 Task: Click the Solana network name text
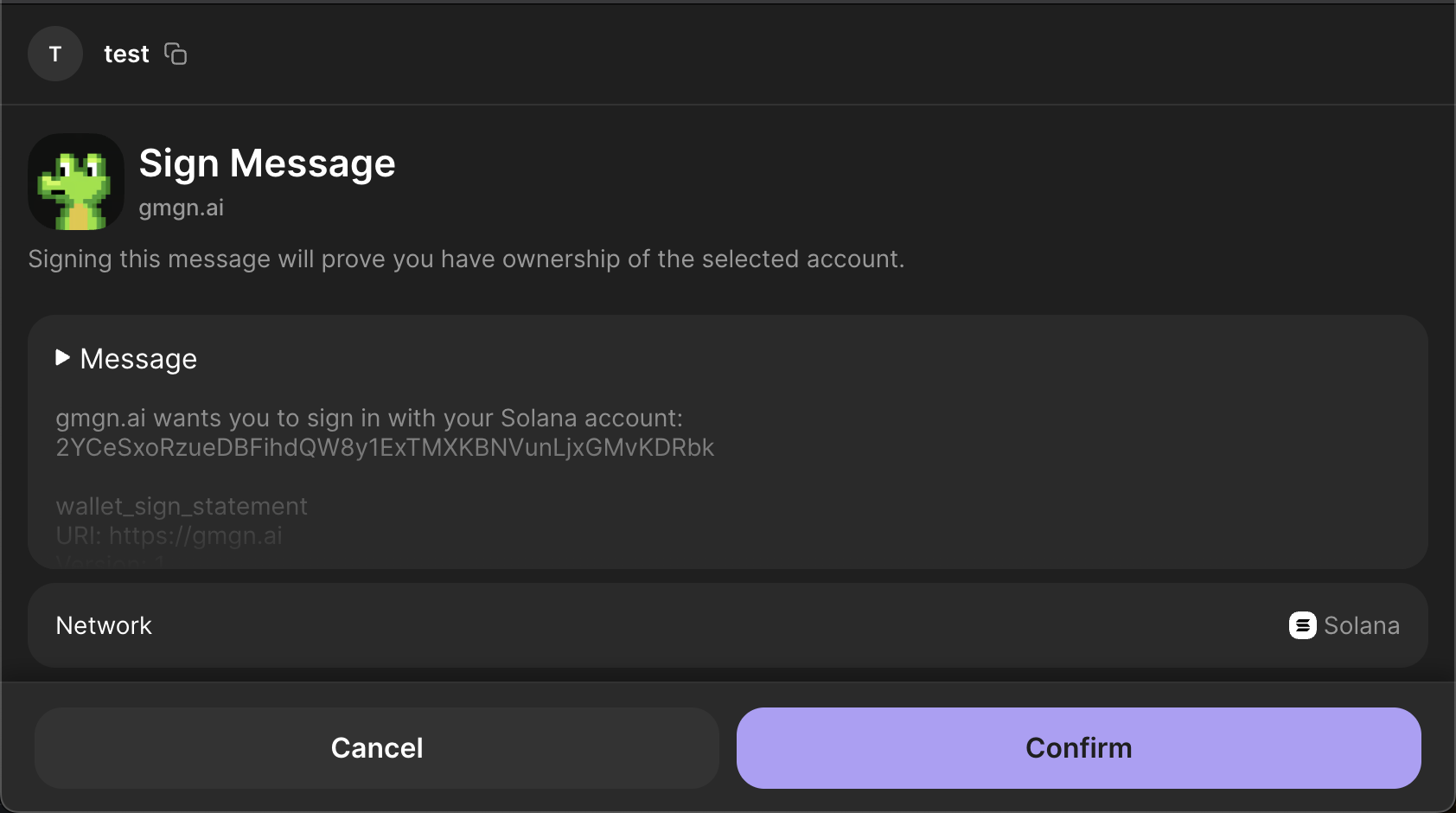click(x=1361, y=625)
